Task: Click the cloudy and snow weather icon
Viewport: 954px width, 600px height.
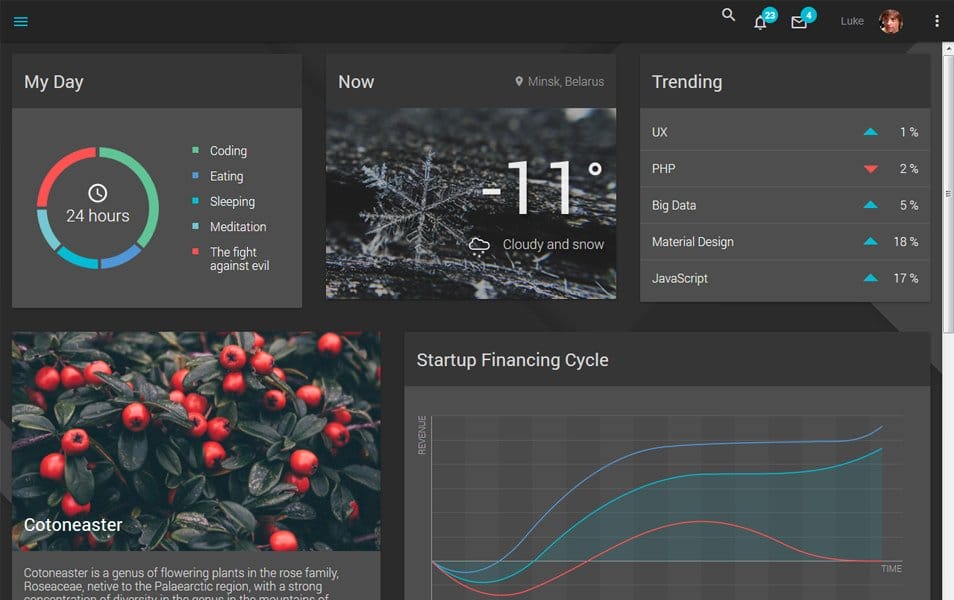Action: pos(482,243)
